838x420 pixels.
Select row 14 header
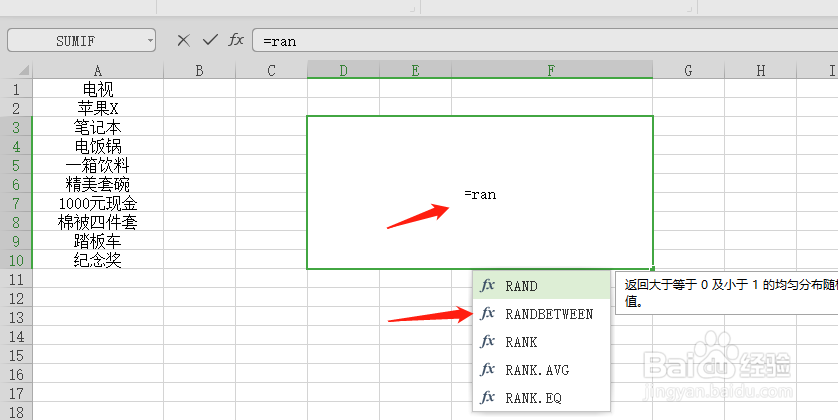point(16,337)
